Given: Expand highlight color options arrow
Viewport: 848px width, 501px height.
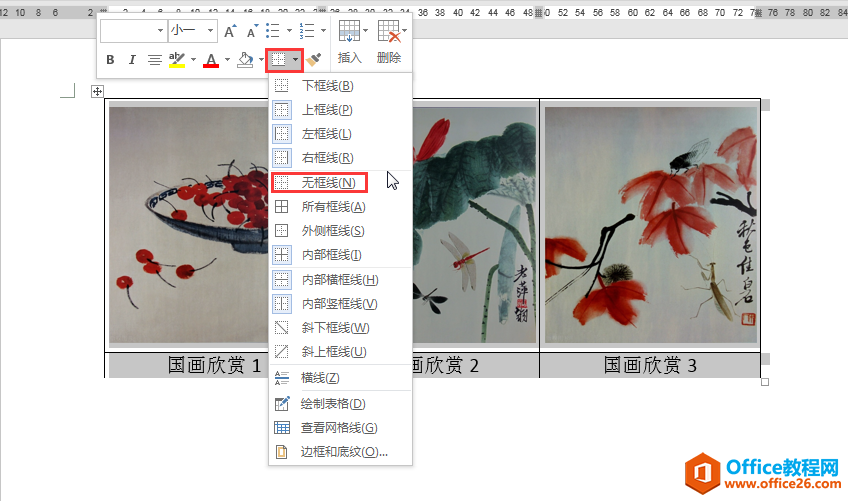Looking at the screenshot, I should [193, 60].
